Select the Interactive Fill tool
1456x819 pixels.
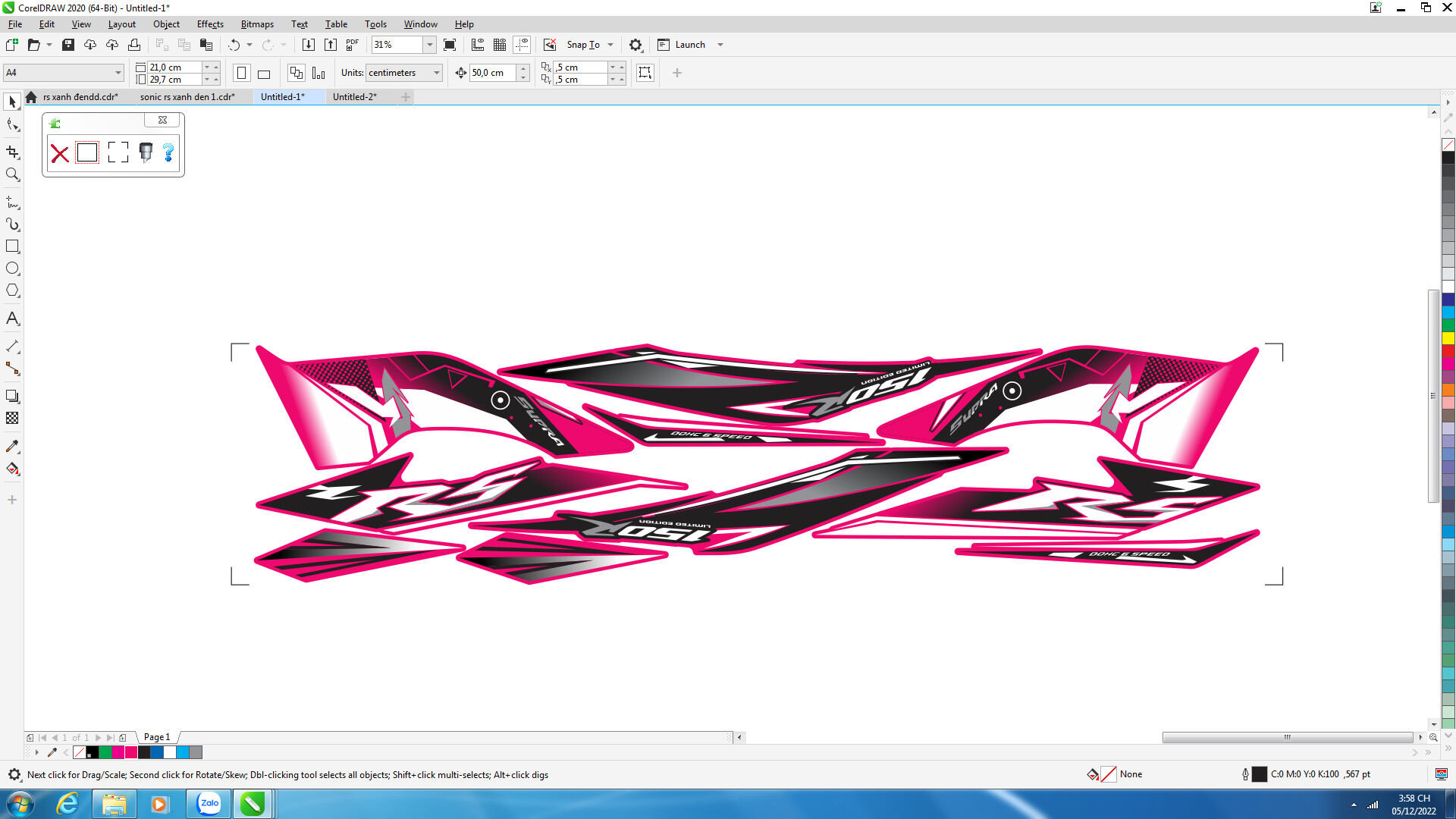click(12, 469)
